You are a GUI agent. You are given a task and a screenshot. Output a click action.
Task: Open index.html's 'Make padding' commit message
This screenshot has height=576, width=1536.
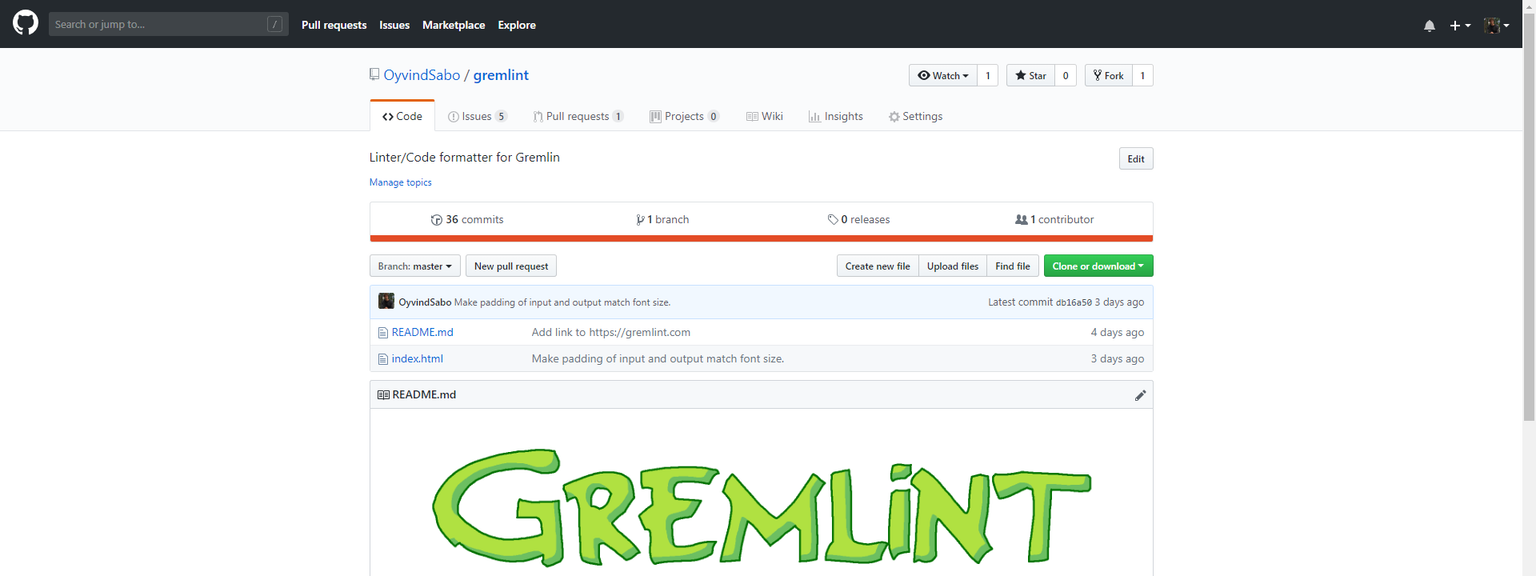658,359
